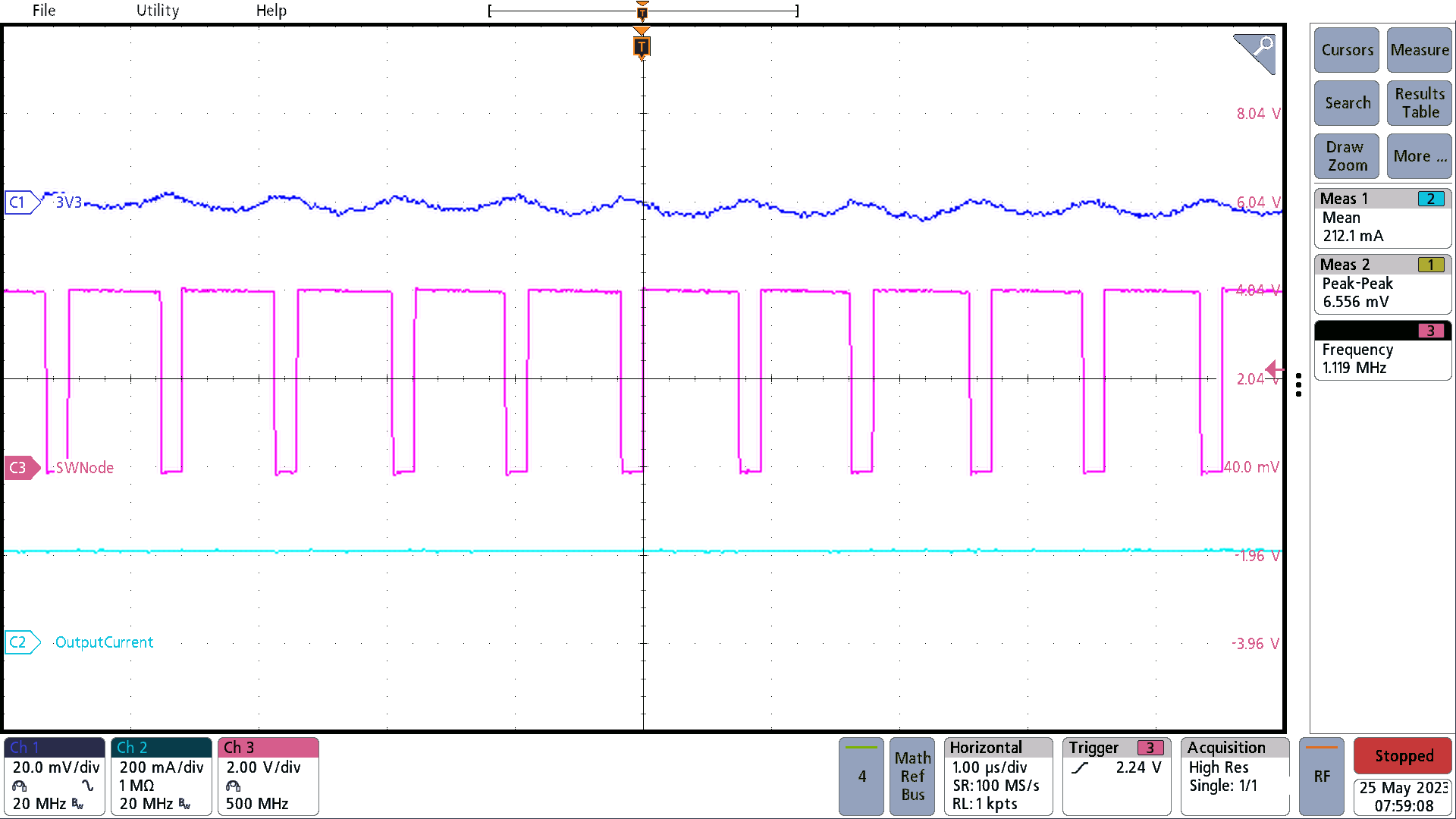Select the C3 SWNode channel badge
This screenshot has height=819, width=1456.
22,467
